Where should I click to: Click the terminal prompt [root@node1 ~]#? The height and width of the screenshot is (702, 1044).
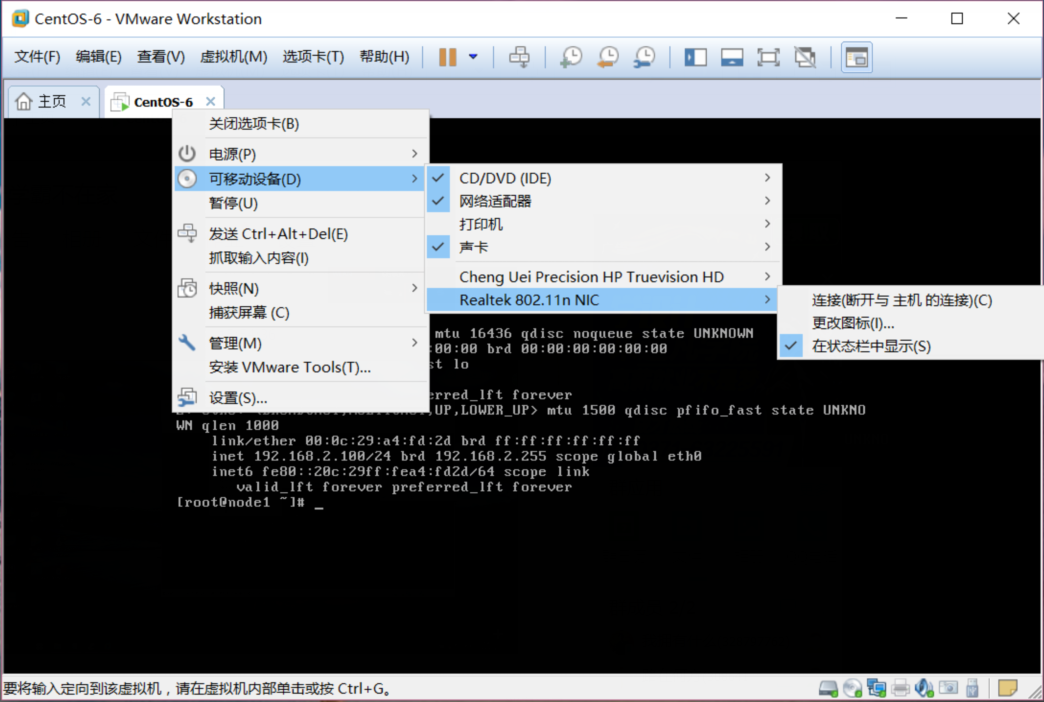240,502
